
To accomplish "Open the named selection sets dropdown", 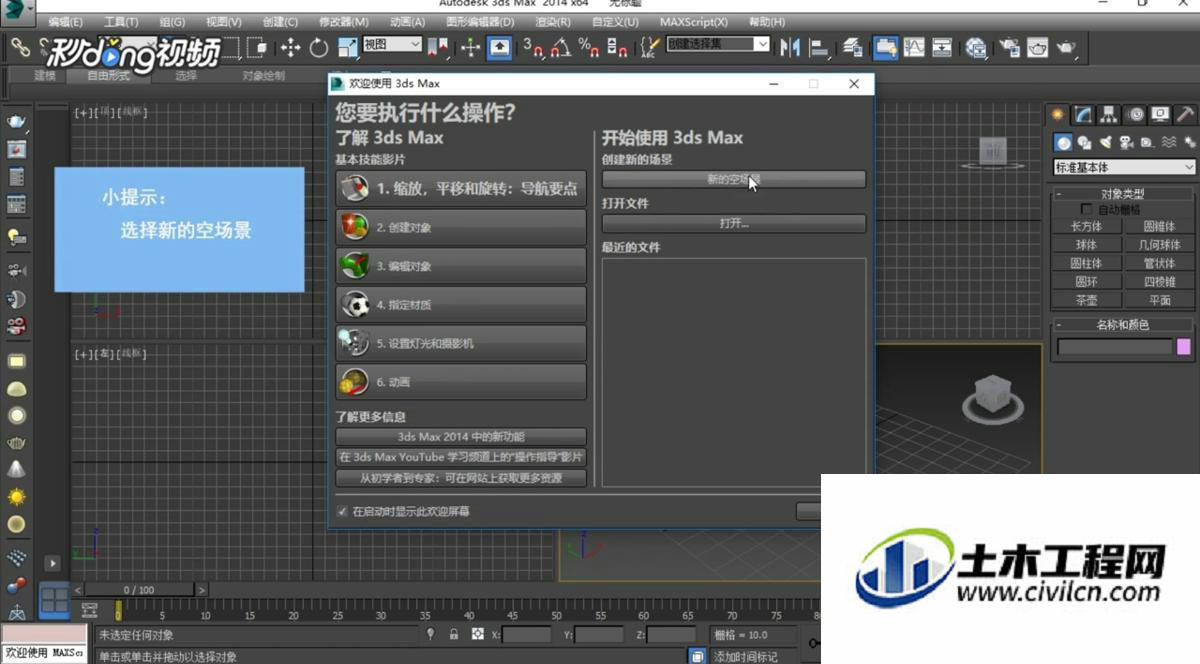I will pyautogui.click(x=718, y=44).
